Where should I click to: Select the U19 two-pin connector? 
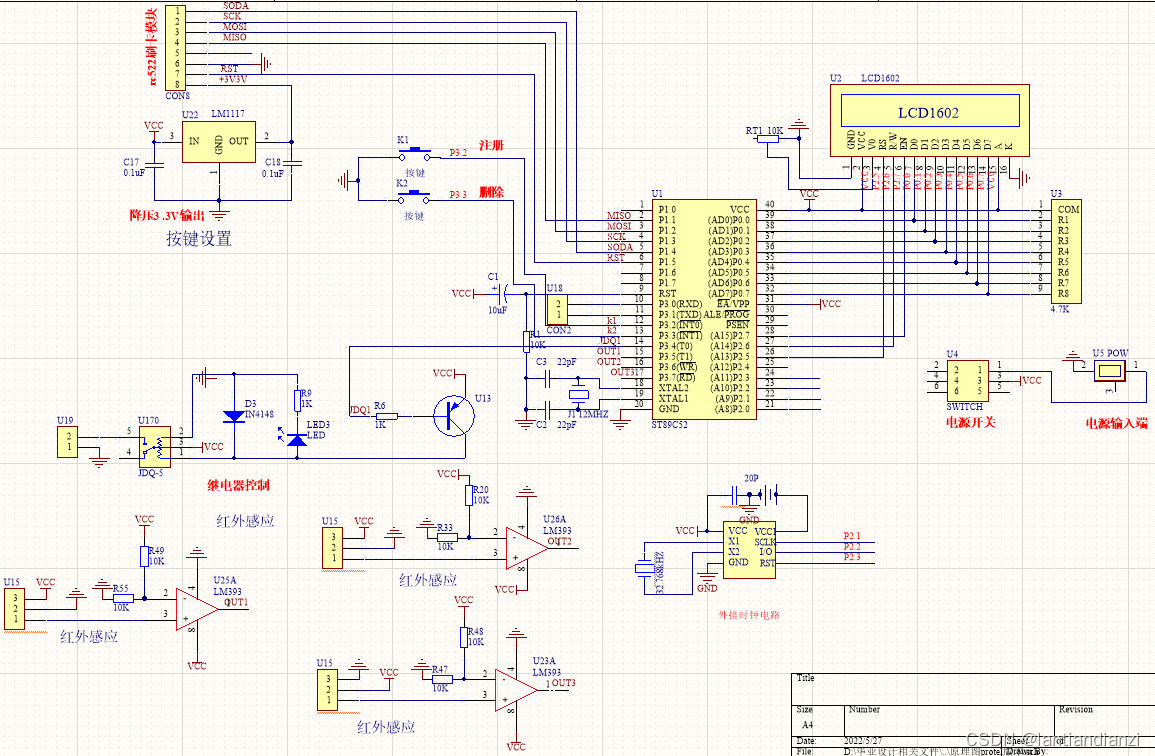(68, 442)
